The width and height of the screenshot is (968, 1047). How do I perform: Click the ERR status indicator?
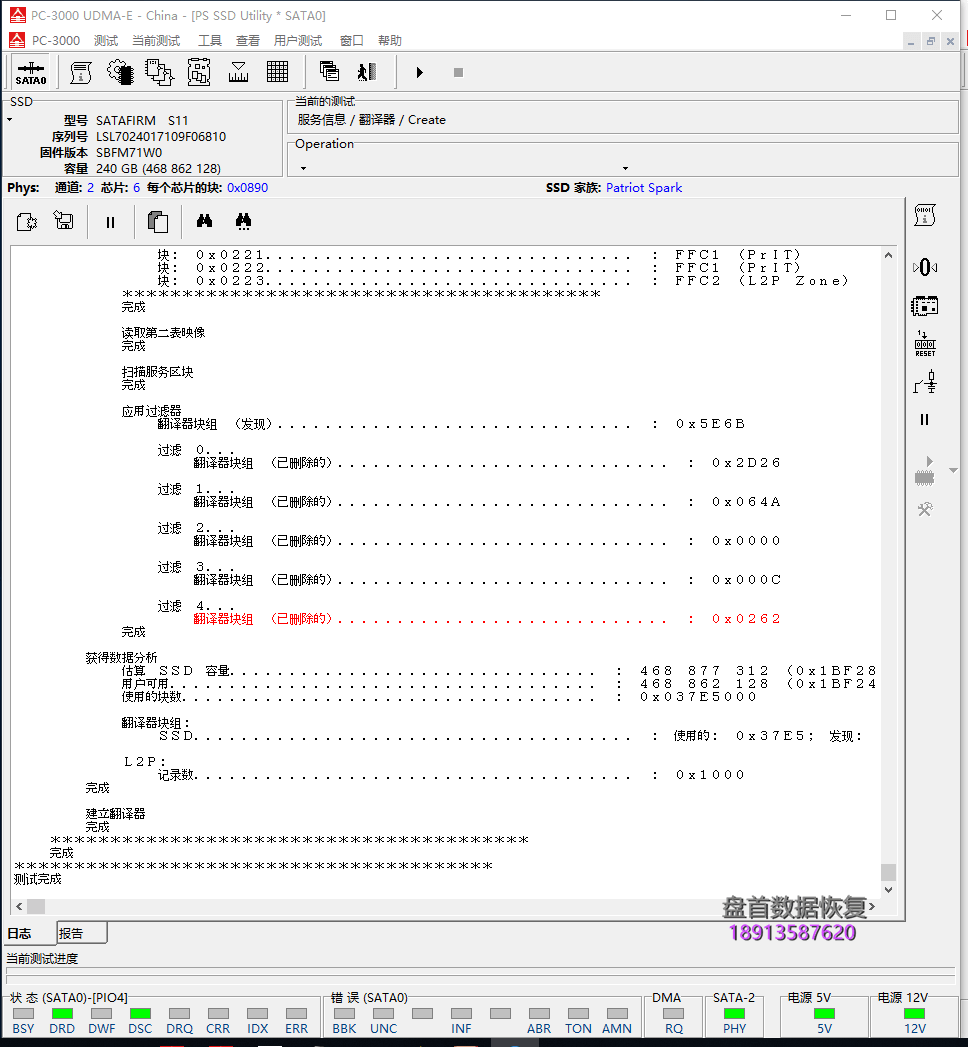[x=296, y=1014]
